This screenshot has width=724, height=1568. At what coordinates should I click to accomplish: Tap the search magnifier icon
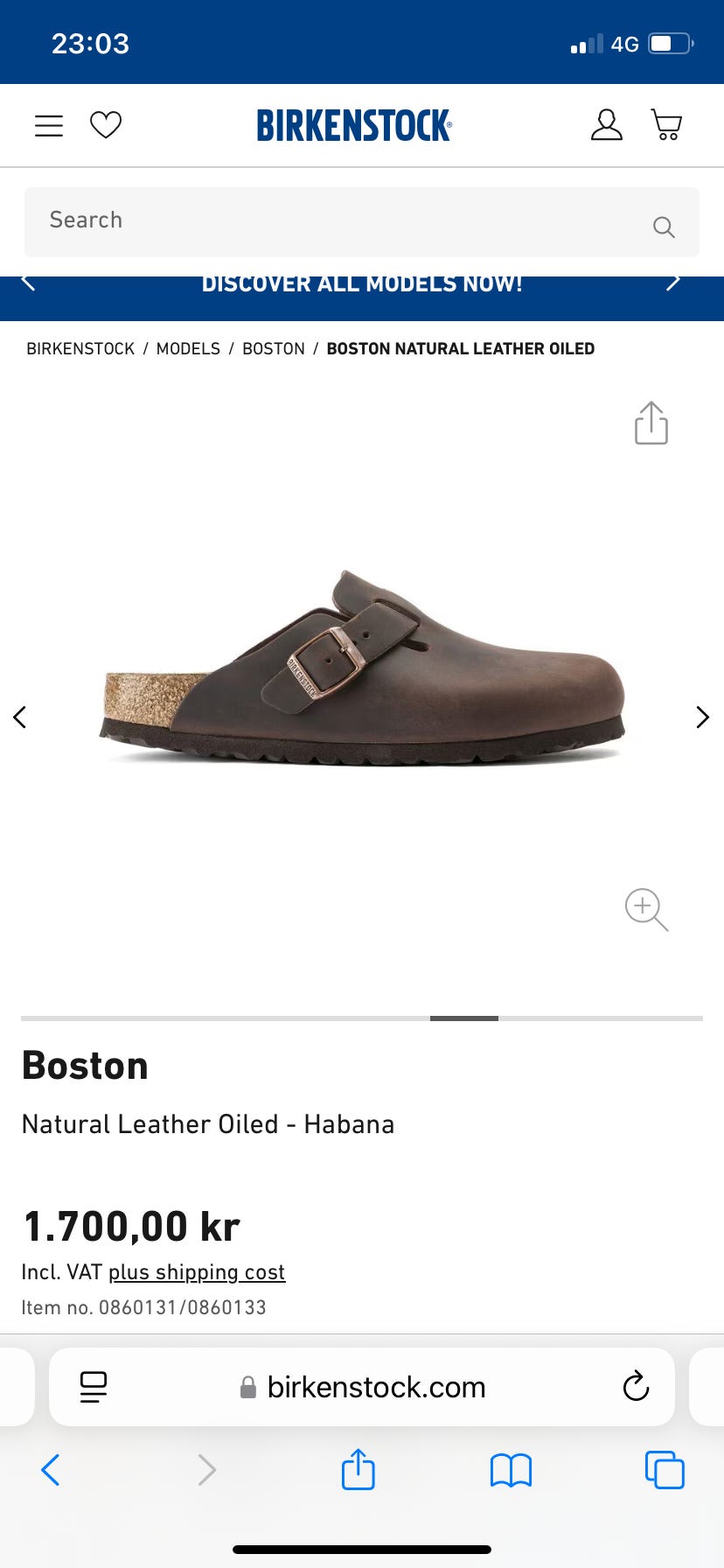tap(664, 227)
